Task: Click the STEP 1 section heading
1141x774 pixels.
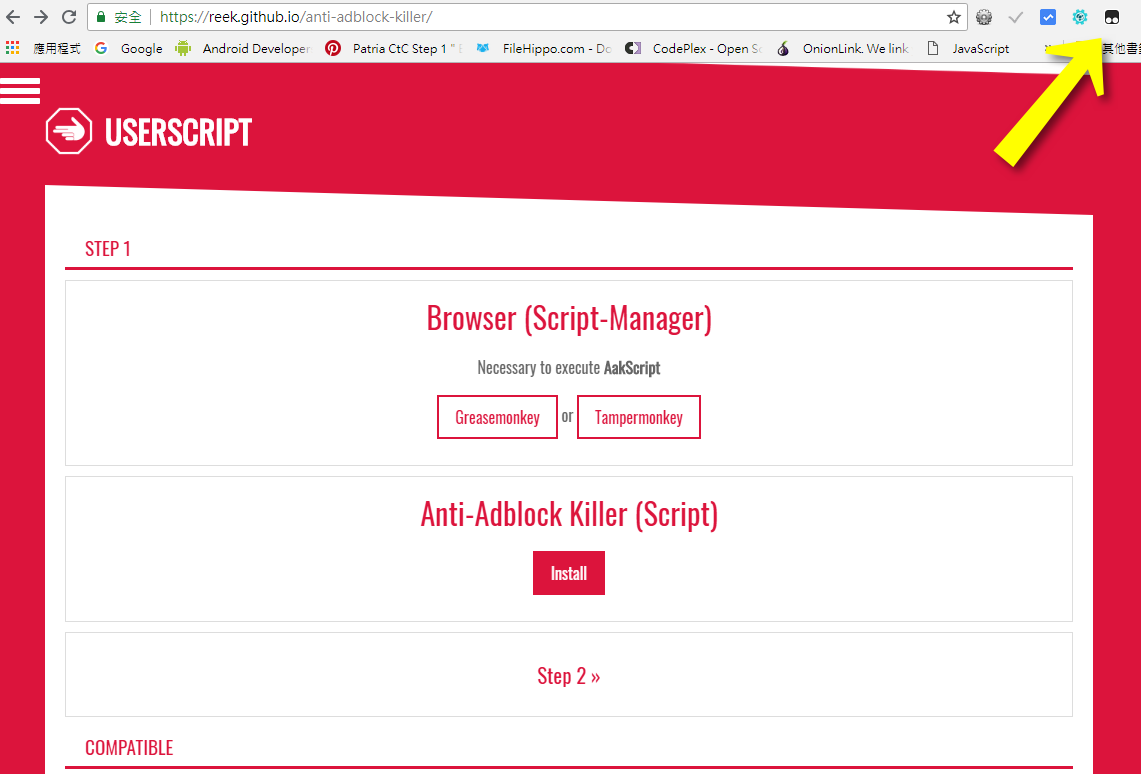Action: (108, 249)
